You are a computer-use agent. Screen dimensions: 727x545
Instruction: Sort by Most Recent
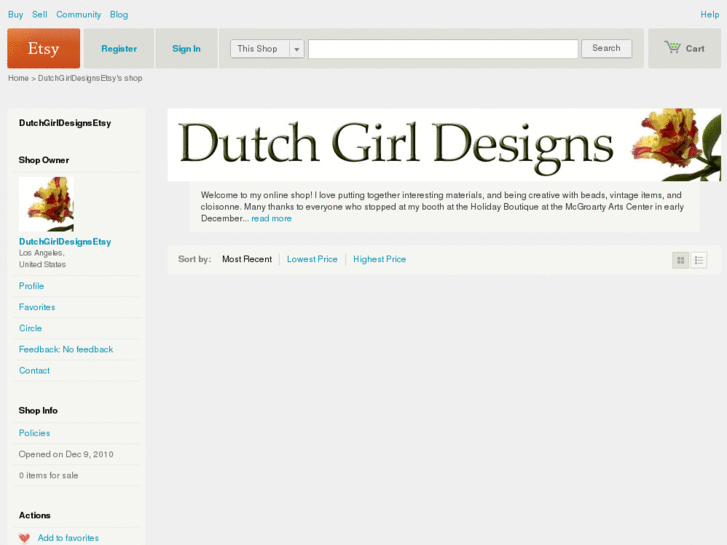click(247, 259)
